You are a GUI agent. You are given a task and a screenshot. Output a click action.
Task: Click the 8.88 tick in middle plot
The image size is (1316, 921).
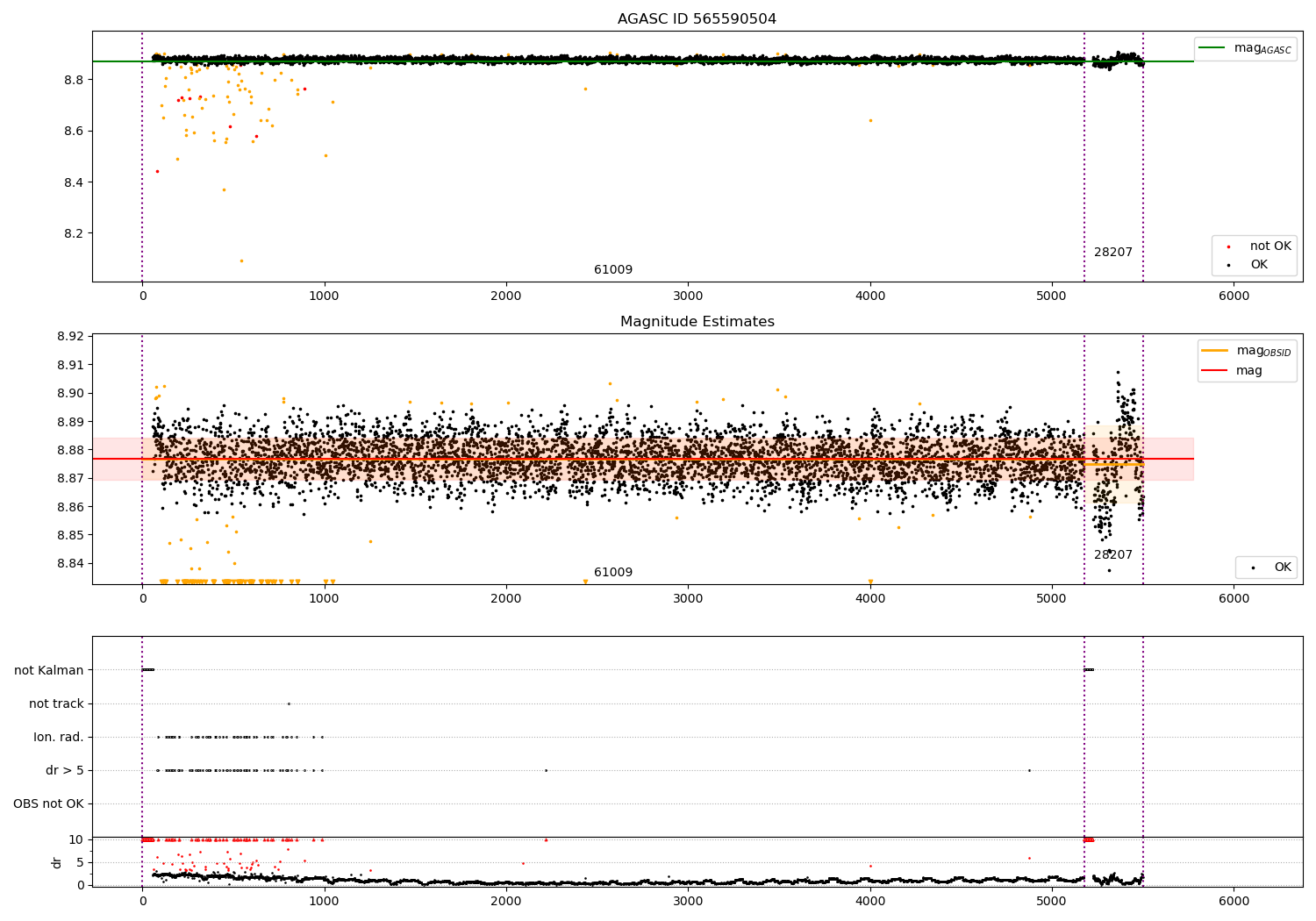70,450
